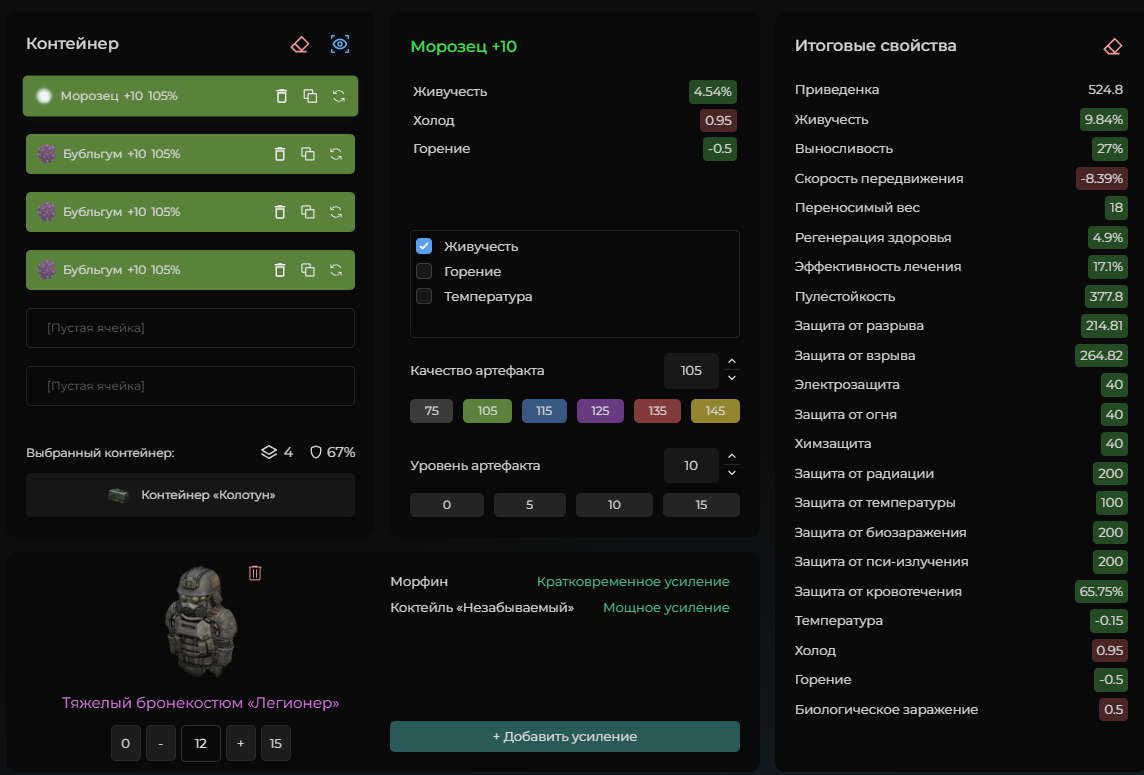1144x775 pixels.
Task: Decrease armor upgrade with minus button
Action: pyautogui.click(x=161, y=744)
